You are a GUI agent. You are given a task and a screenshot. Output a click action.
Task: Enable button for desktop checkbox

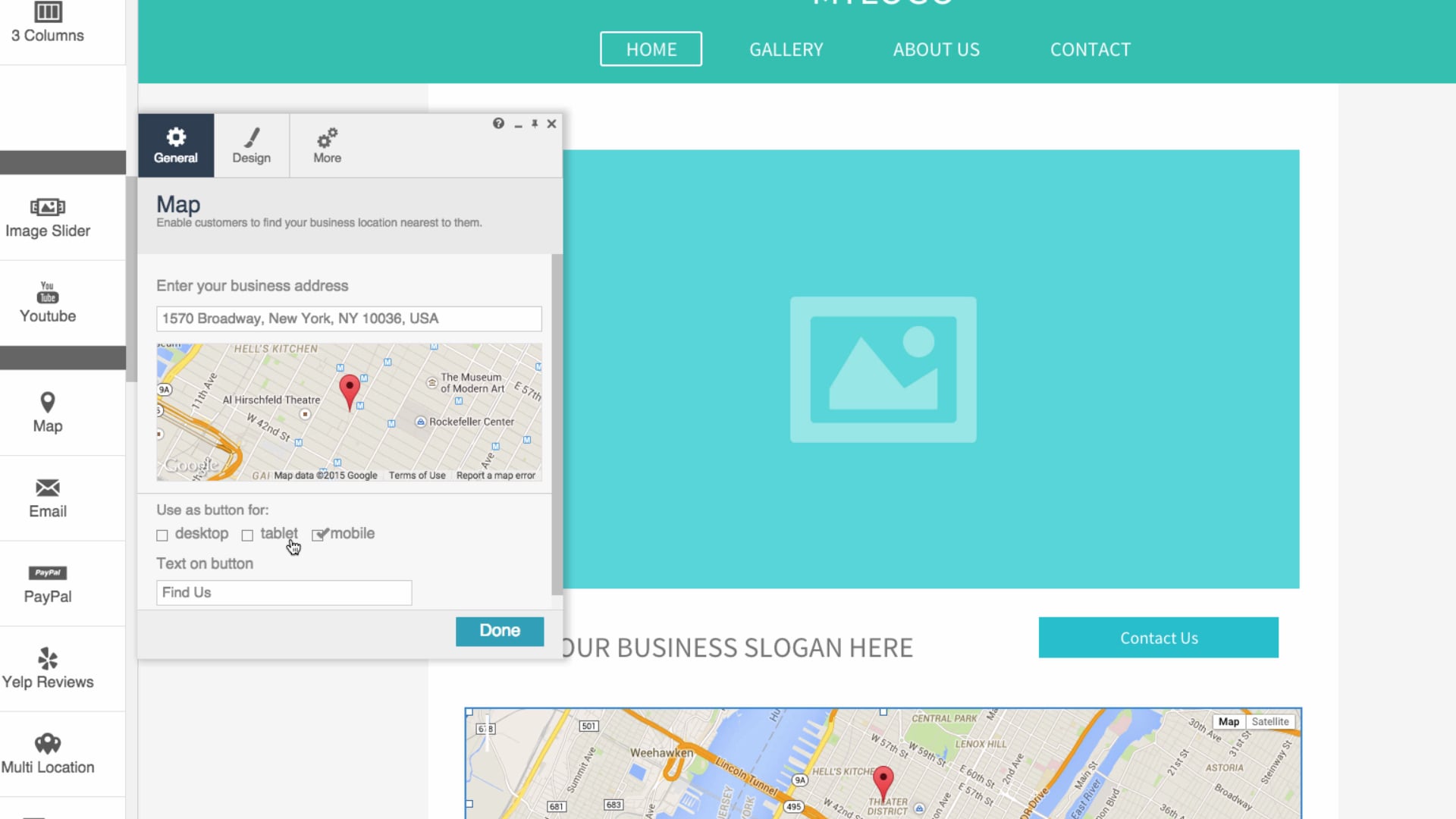click(x=162, y=535)
